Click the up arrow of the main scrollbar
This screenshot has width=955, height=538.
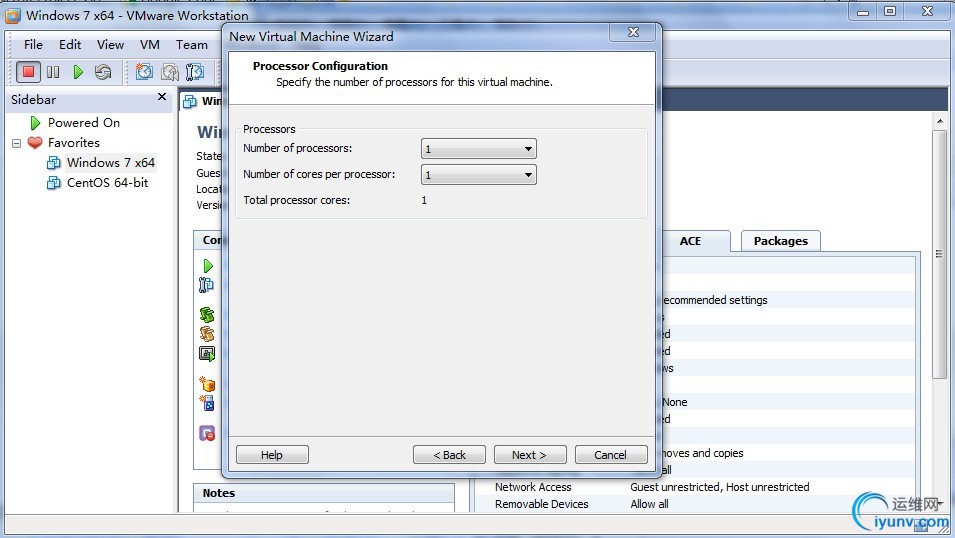pos(940,122)
